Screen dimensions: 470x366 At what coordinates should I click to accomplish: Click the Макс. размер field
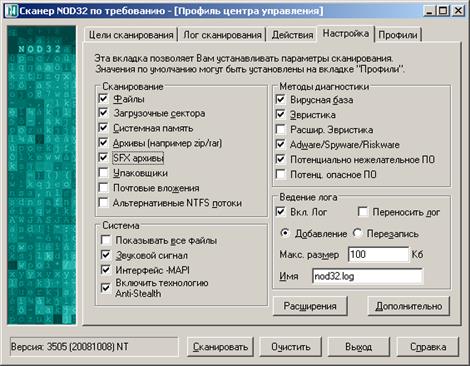[x=378, y=255]
